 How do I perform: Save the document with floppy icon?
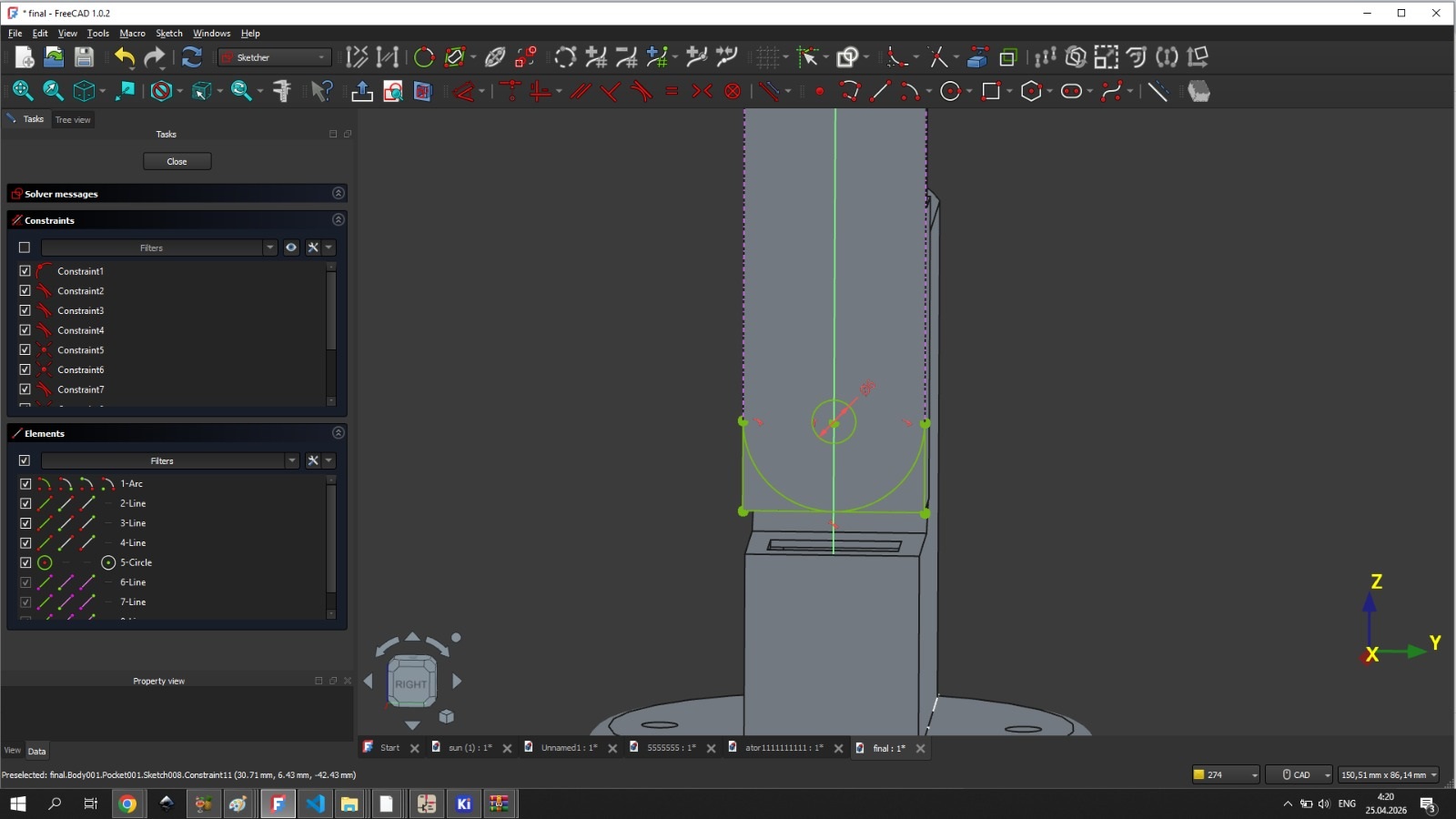point(84,57)
